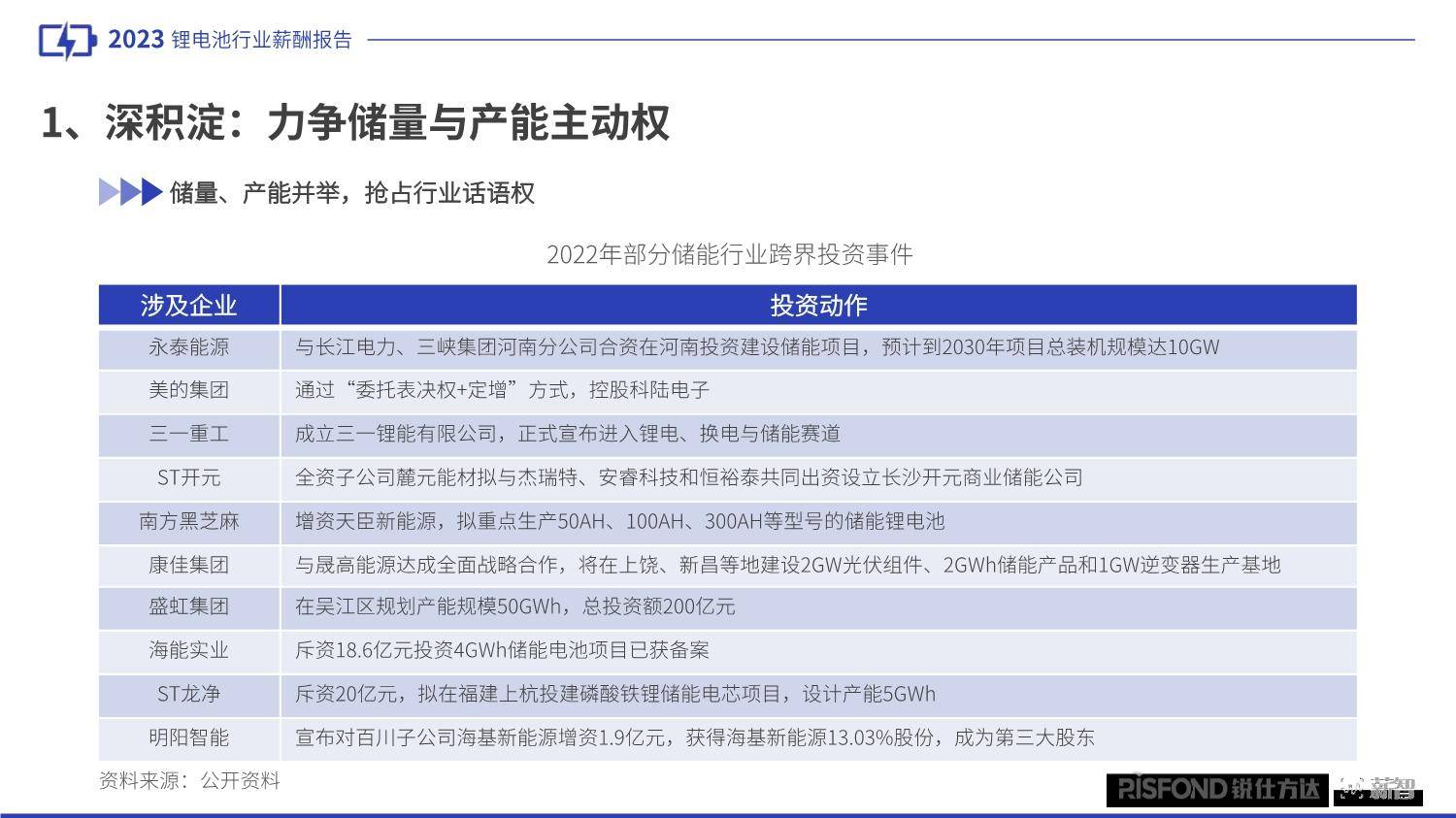Click the 长沙开元商业储能公司 description
The image size is (1456, 818).
689,477
